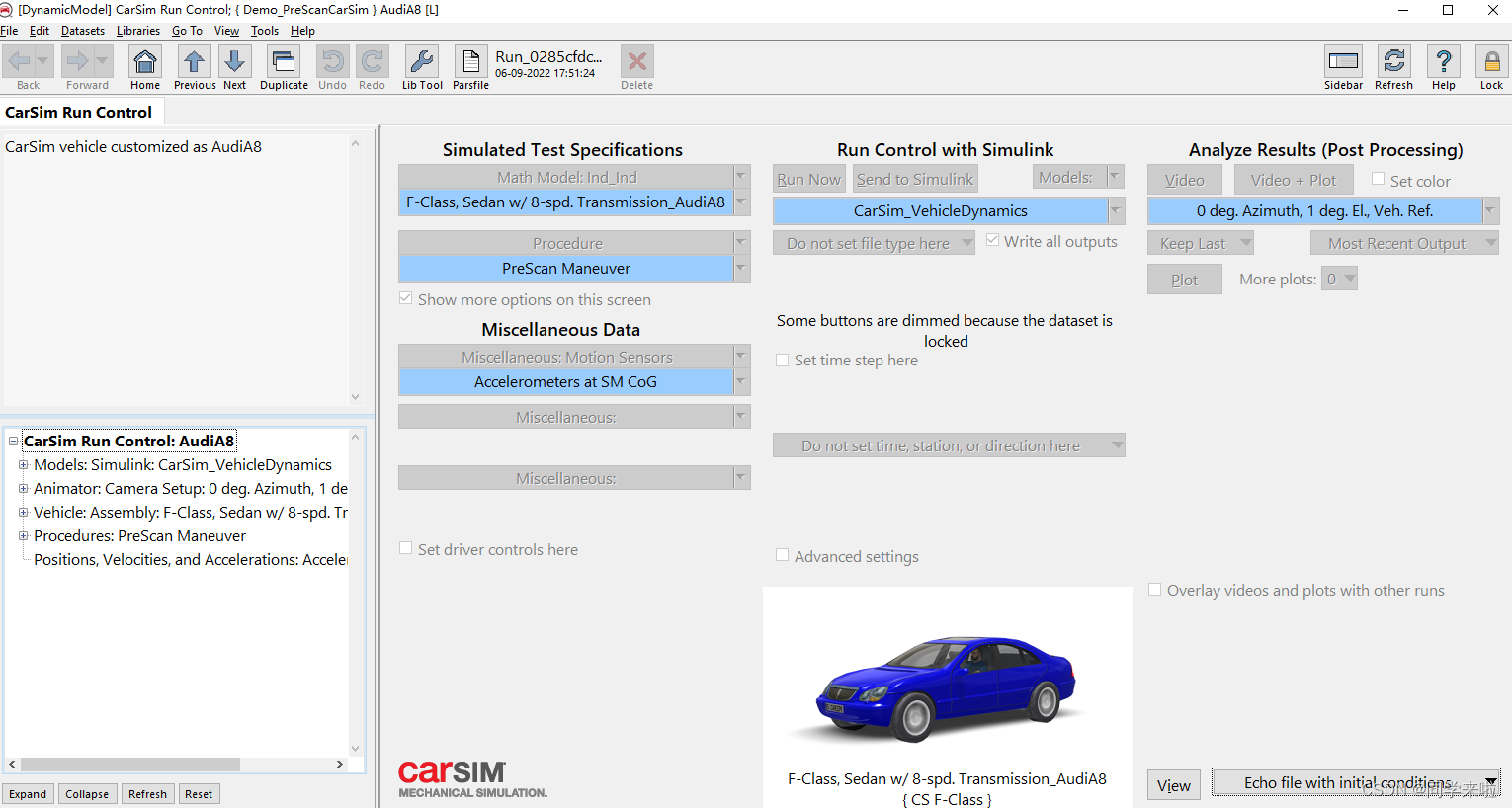Click the Reset button under the tree
The height and width of the screenshot is (808, 1512).
pyautogui.click(x=199, y=794)
